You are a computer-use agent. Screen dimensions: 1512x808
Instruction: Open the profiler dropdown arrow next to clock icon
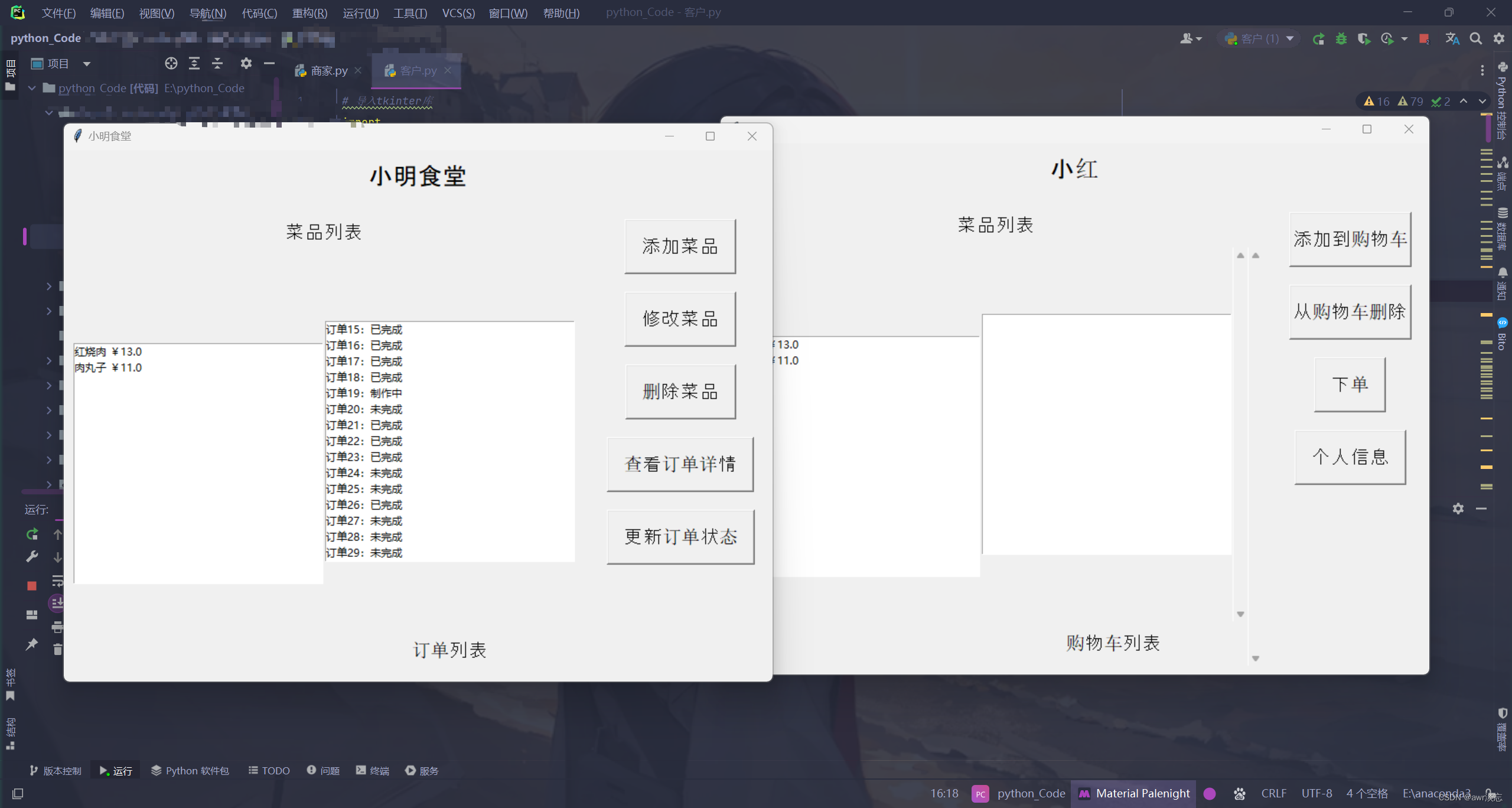click(x=1404, y=38)
